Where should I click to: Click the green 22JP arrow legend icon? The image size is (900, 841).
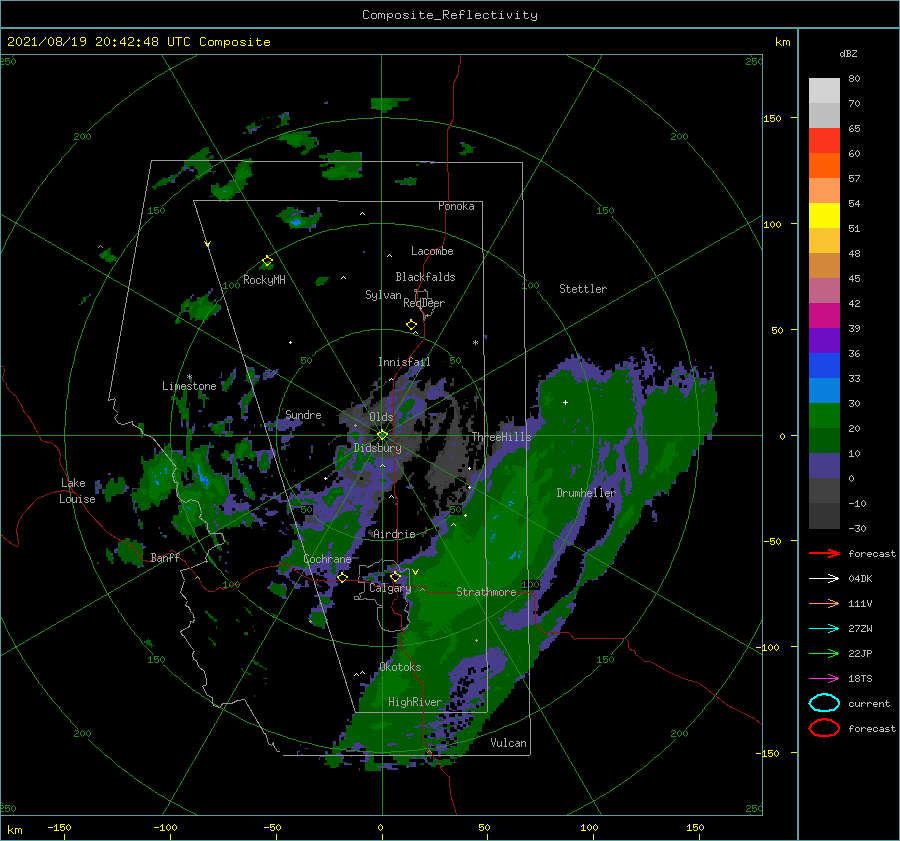(x=824, y=653)
